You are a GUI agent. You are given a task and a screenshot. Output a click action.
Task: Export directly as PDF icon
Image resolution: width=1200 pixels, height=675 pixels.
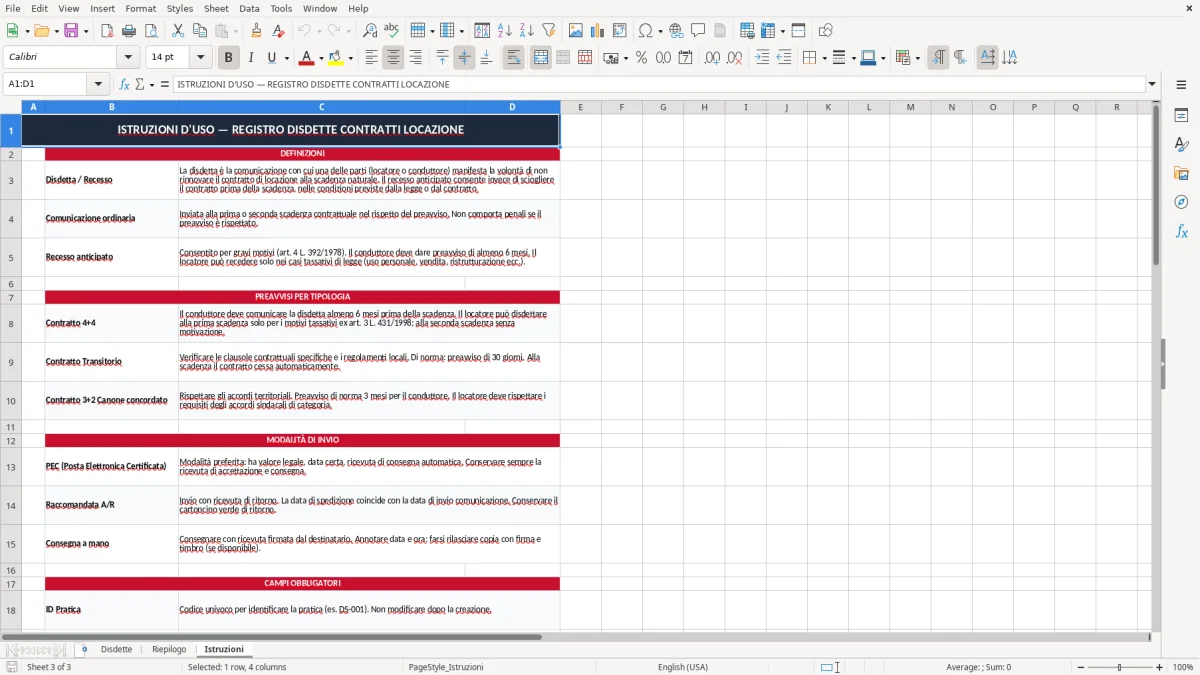[x=107, y=31]
